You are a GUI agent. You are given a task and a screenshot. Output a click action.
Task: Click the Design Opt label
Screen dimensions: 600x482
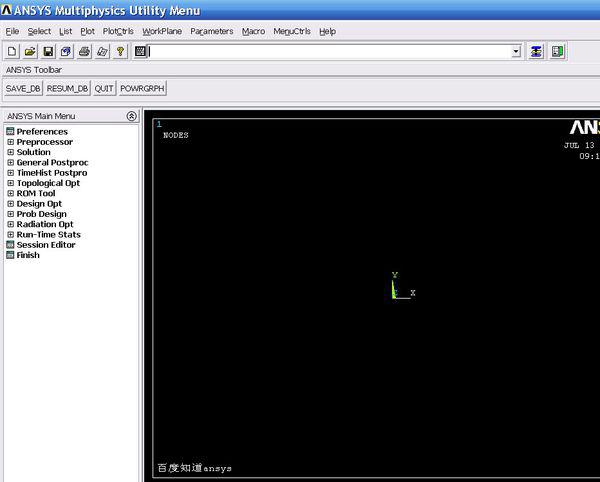click(x=39, y=204)
